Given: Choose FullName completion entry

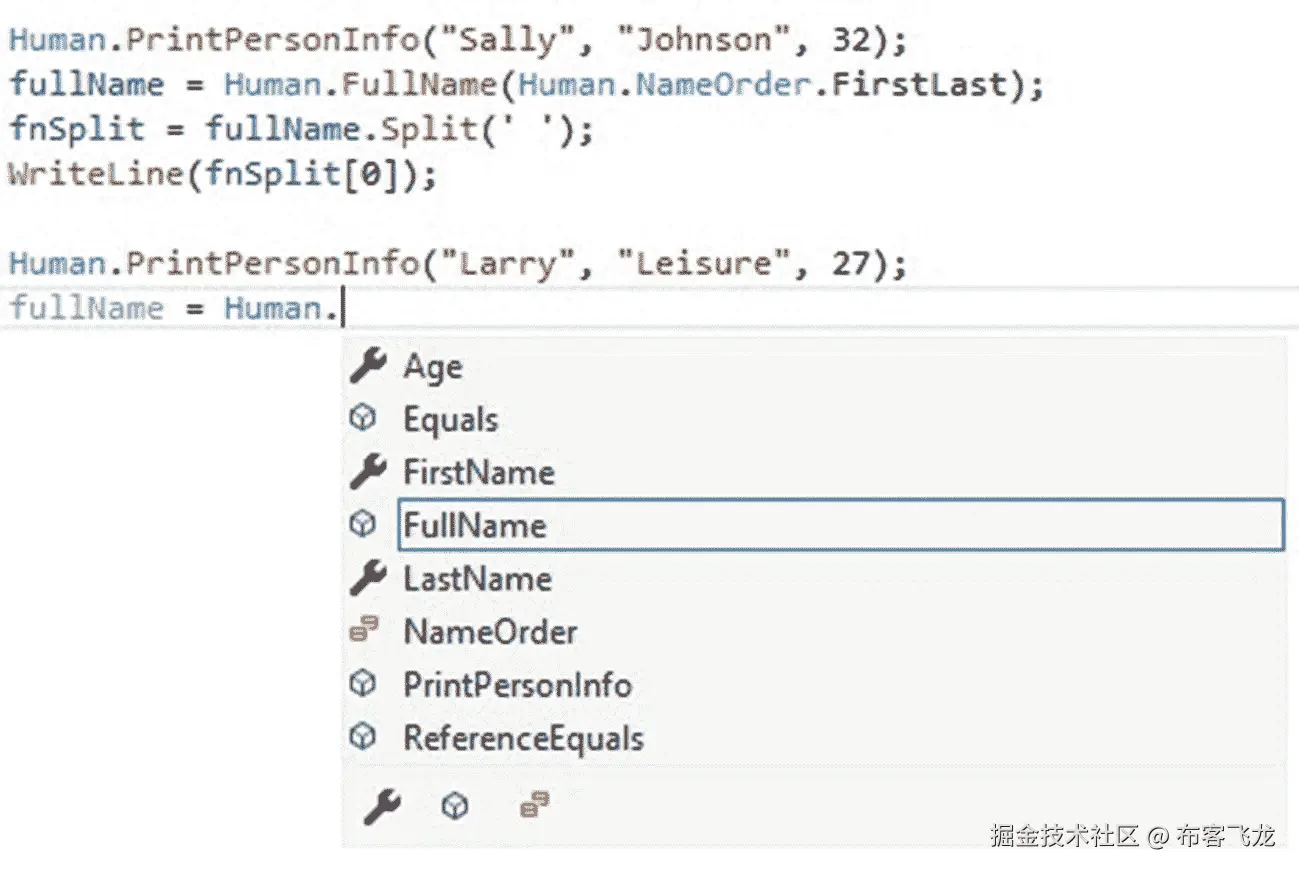Looking at the screenshot, I should tap(475, 525).
